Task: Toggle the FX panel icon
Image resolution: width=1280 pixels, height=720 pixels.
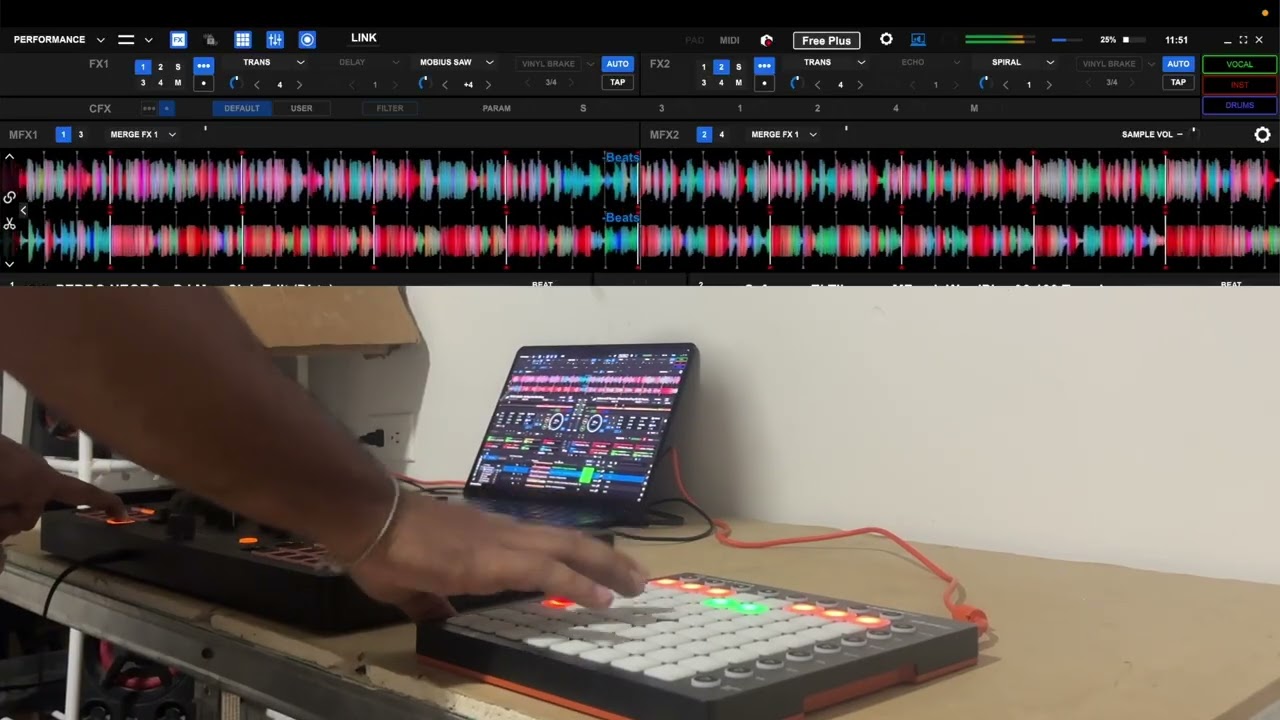Action: [178, 40]
